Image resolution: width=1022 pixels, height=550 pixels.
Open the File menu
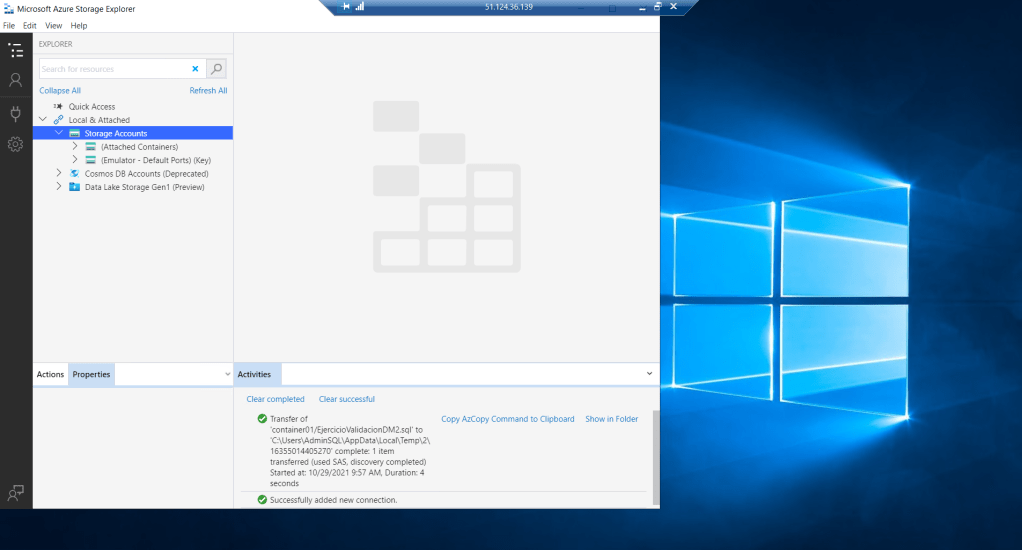(9, 25)
